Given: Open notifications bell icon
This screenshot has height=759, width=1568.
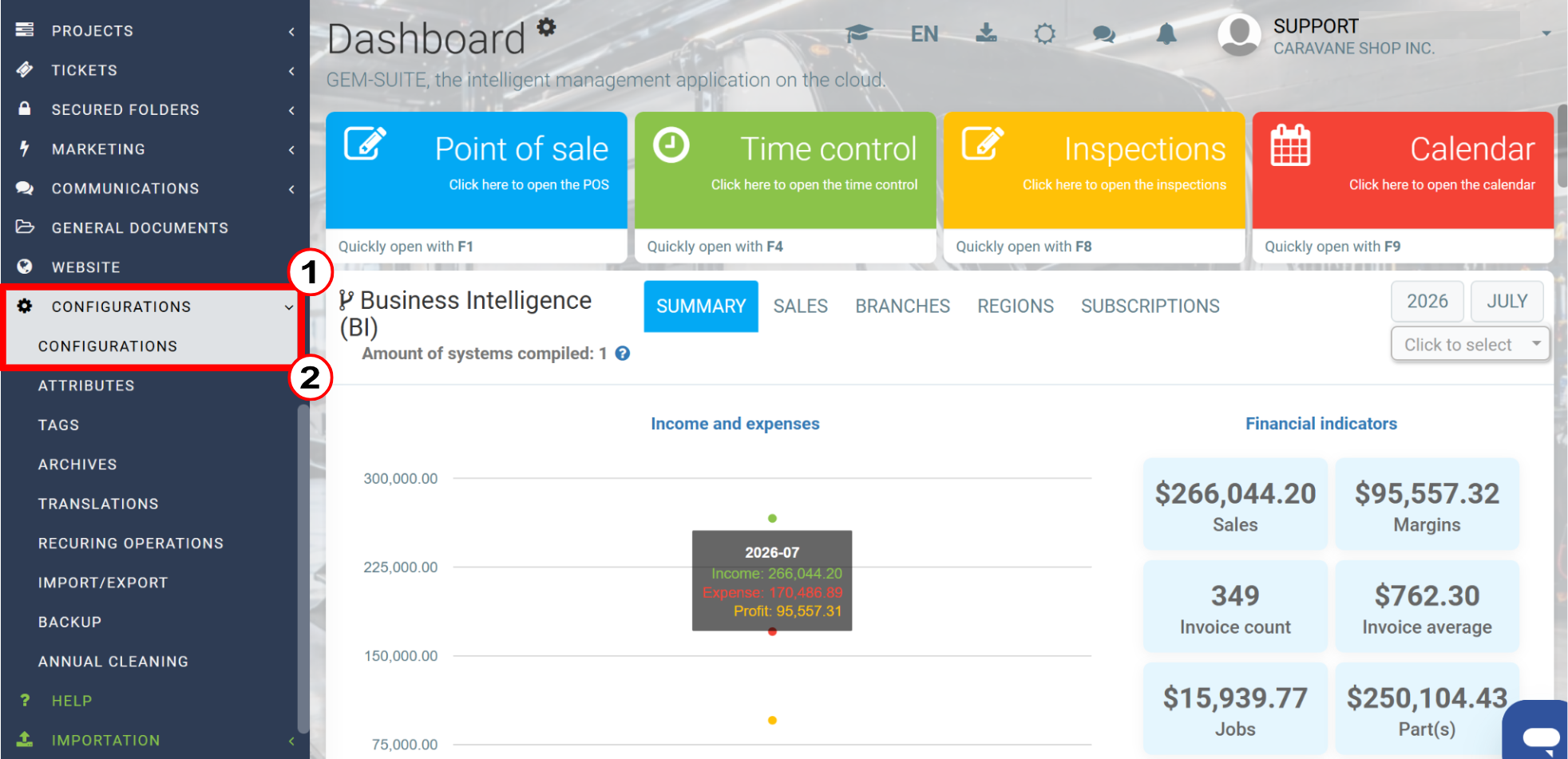Looking at the screenshot, I should [x=1166, y=34].
